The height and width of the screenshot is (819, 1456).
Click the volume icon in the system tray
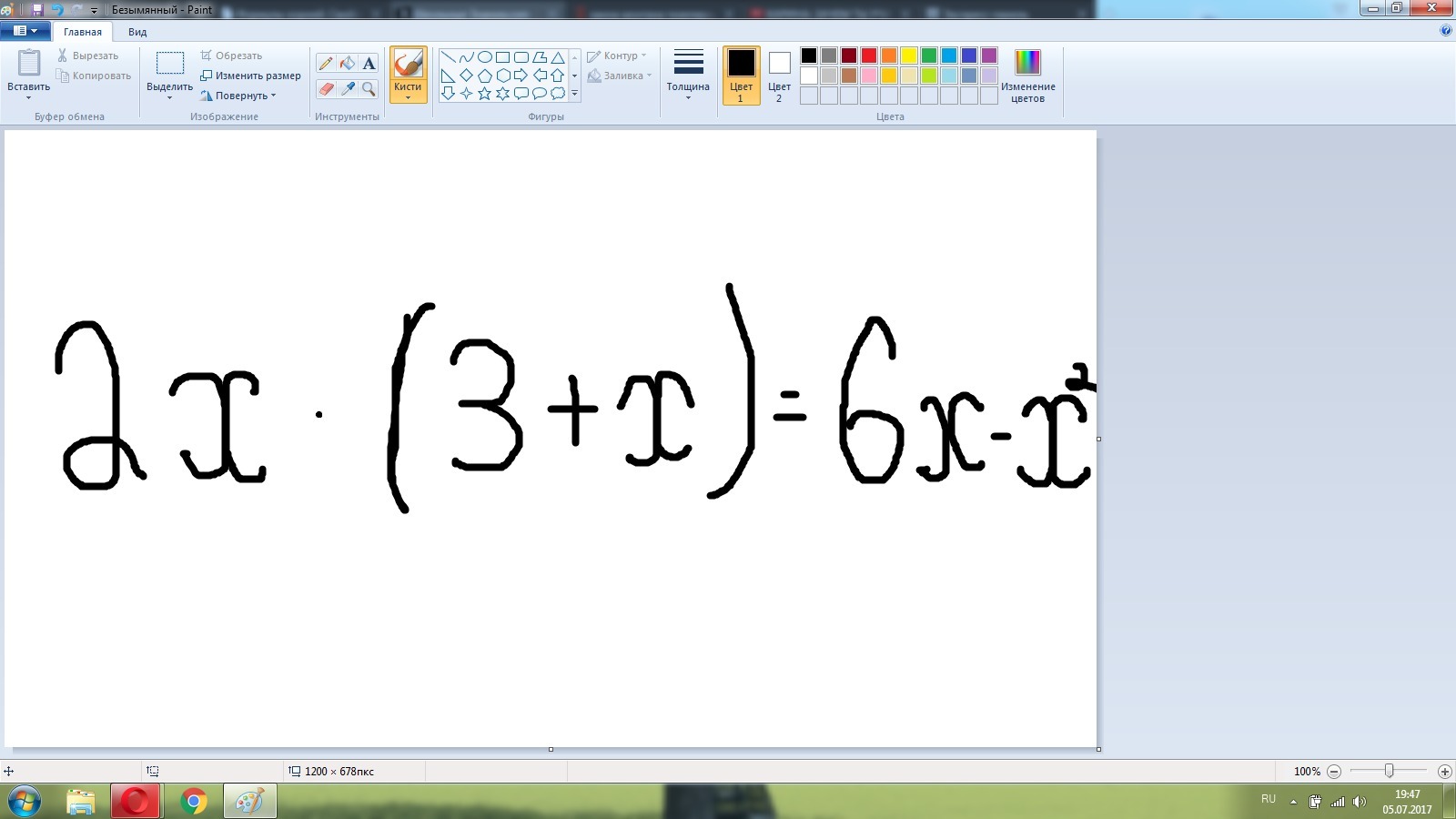(1360, 802)
